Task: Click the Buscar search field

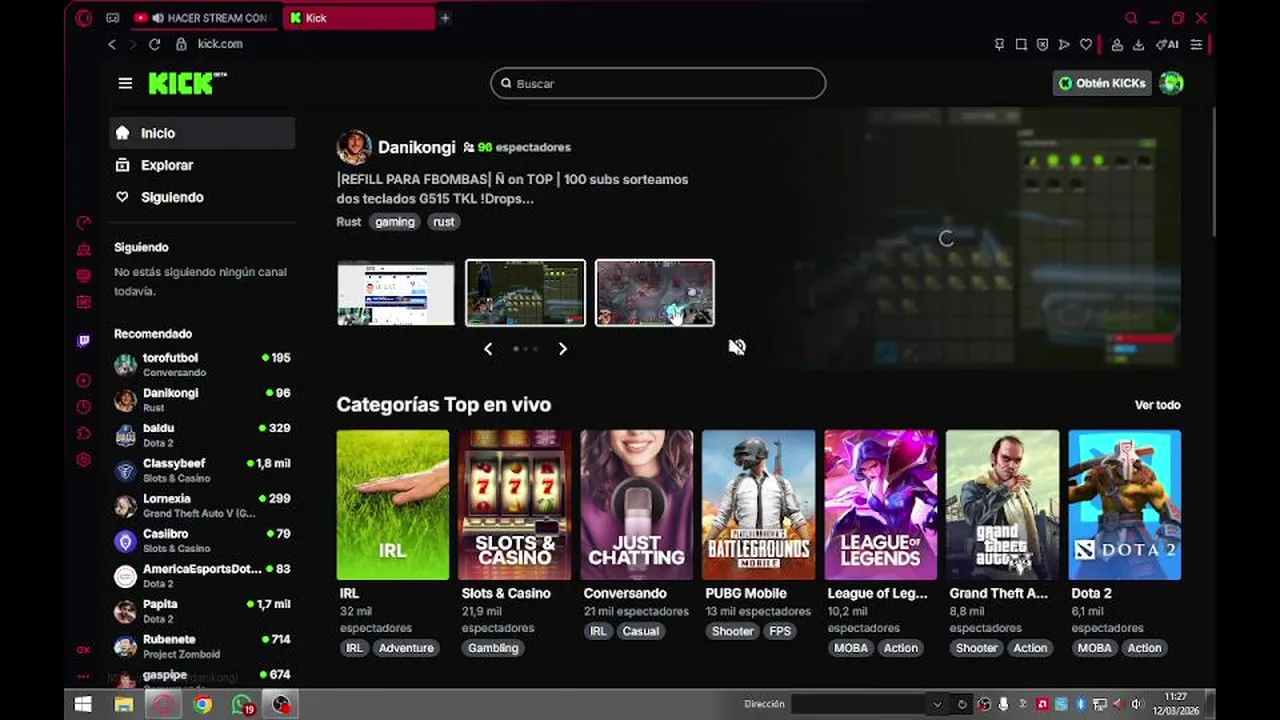Action: pyautogui.click(x=658, y=83)
